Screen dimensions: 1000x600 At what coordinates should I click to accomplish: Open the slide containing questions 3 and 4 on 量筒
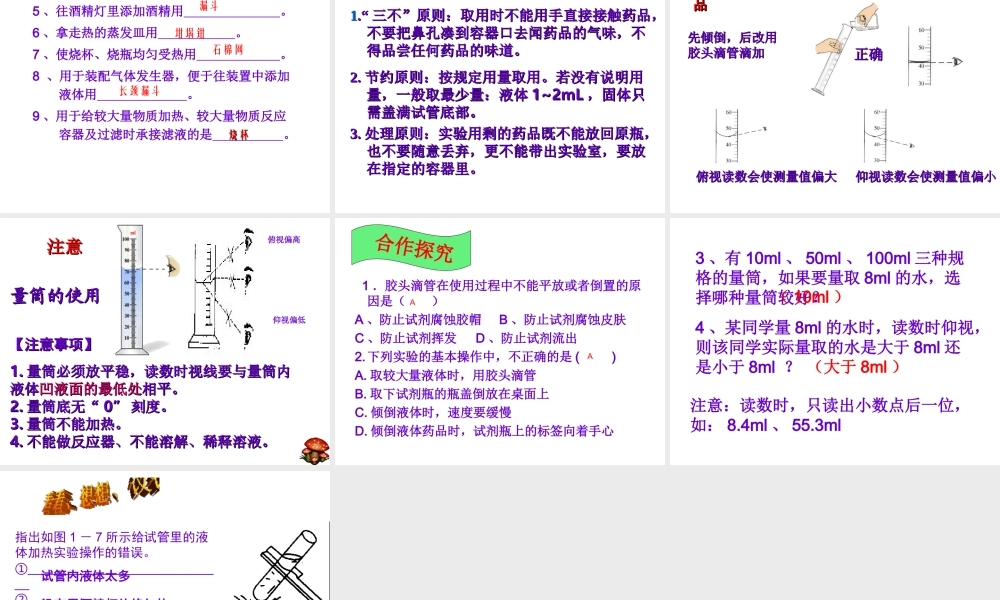click(x=835, y=341)
